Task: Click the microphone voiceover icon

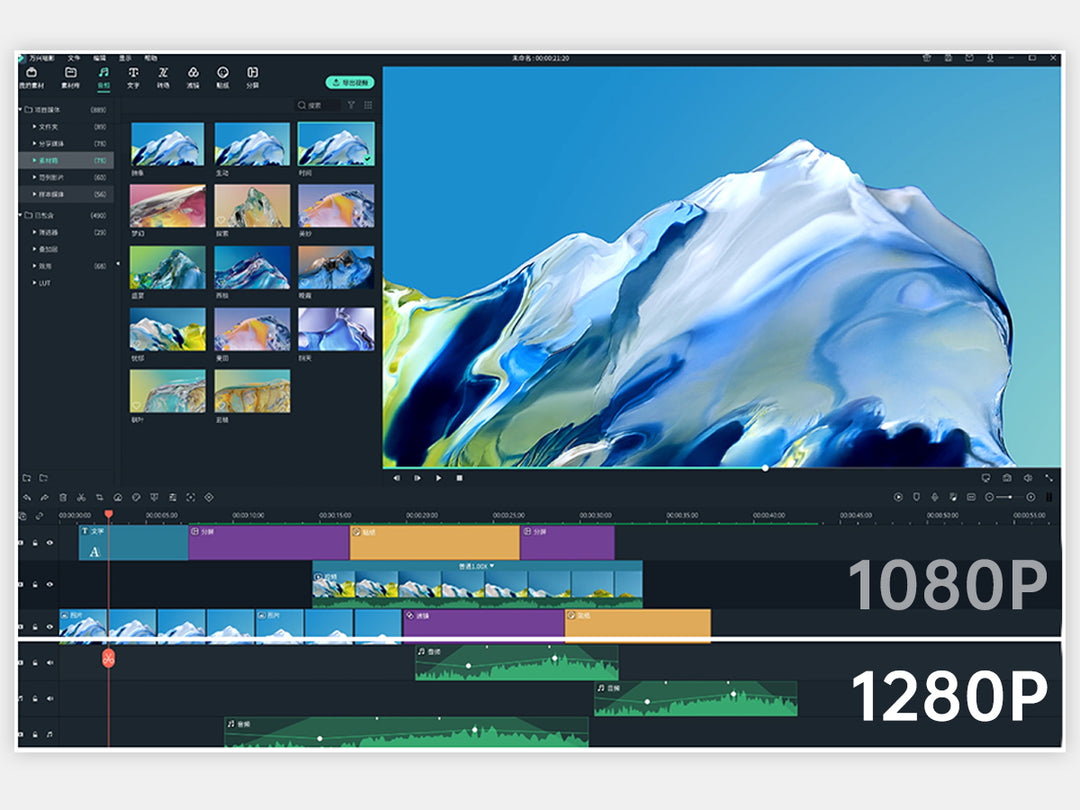Action: (x=934, y=497)
